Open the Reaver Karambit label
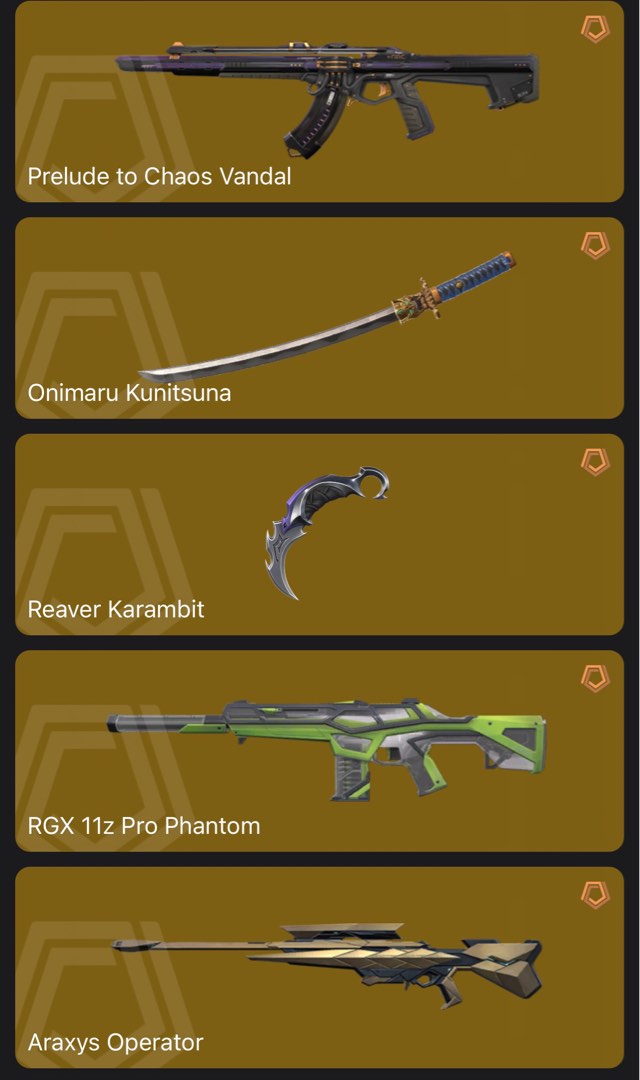640x1080 pixels. [x=116, y=609]
